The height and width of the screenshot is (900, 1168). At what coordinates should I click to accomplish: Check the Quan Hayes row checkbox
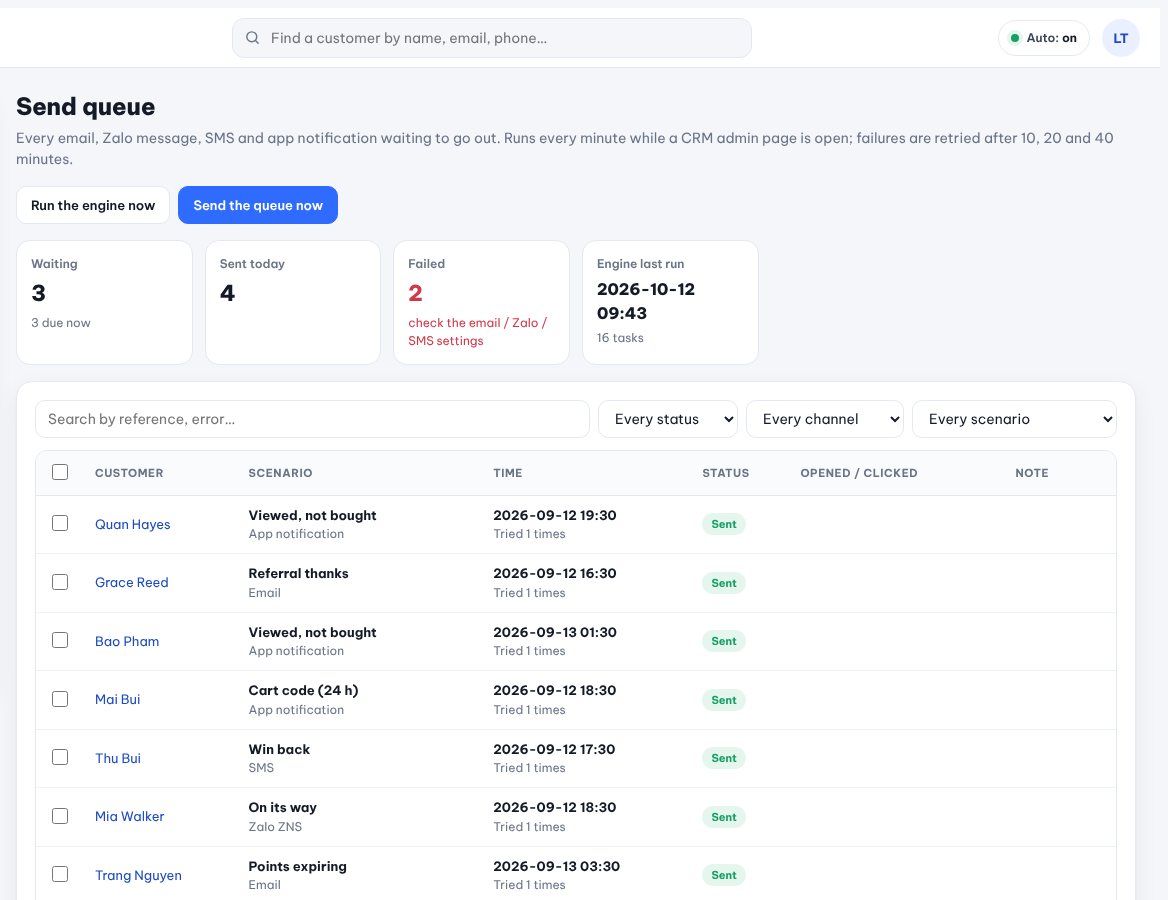click(x=60, y=524)
